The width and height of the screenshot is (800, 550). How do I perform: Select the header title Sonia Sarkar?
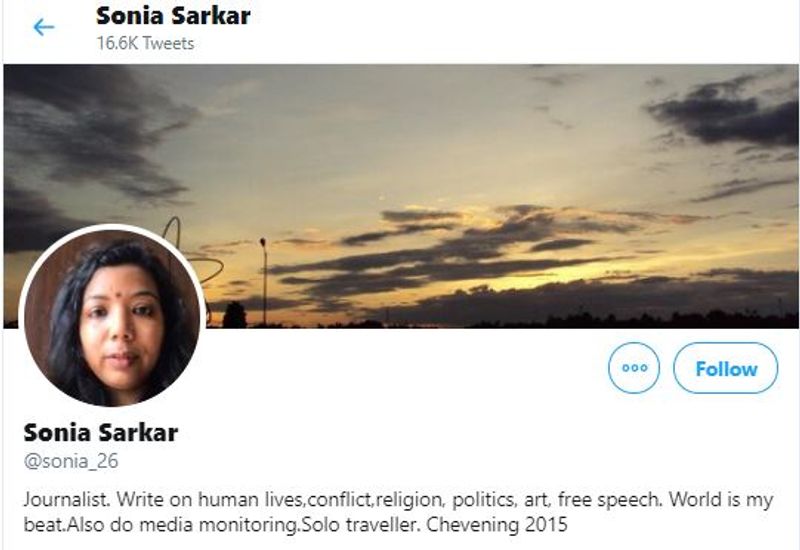[173, 16]
